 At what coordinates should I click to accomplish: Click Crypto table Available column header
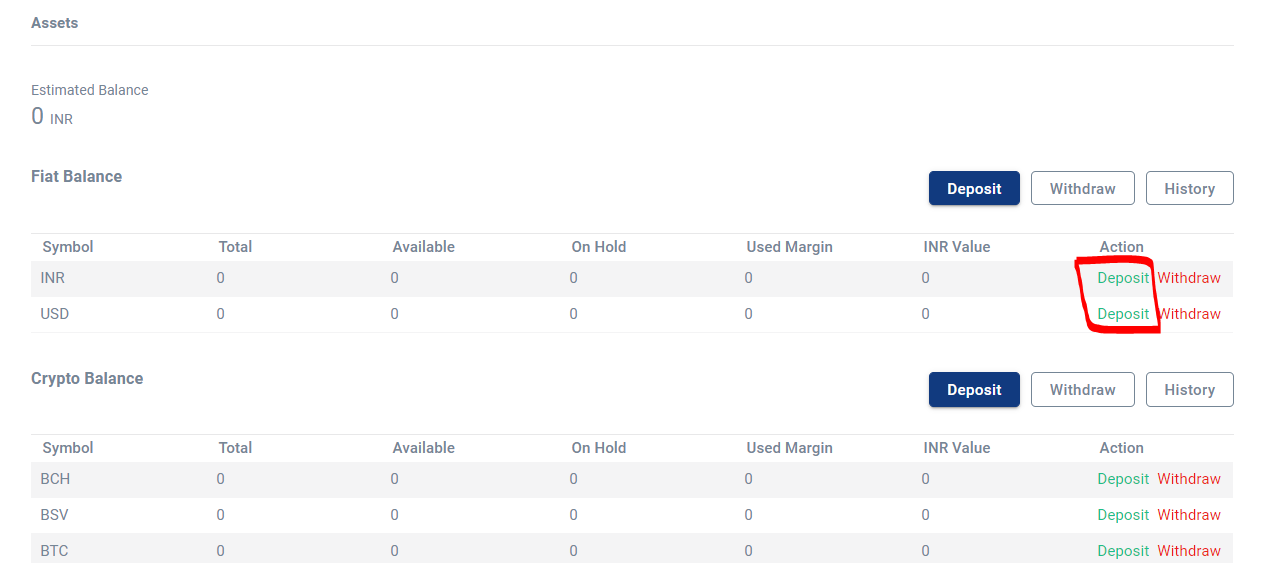click(424, 448)
